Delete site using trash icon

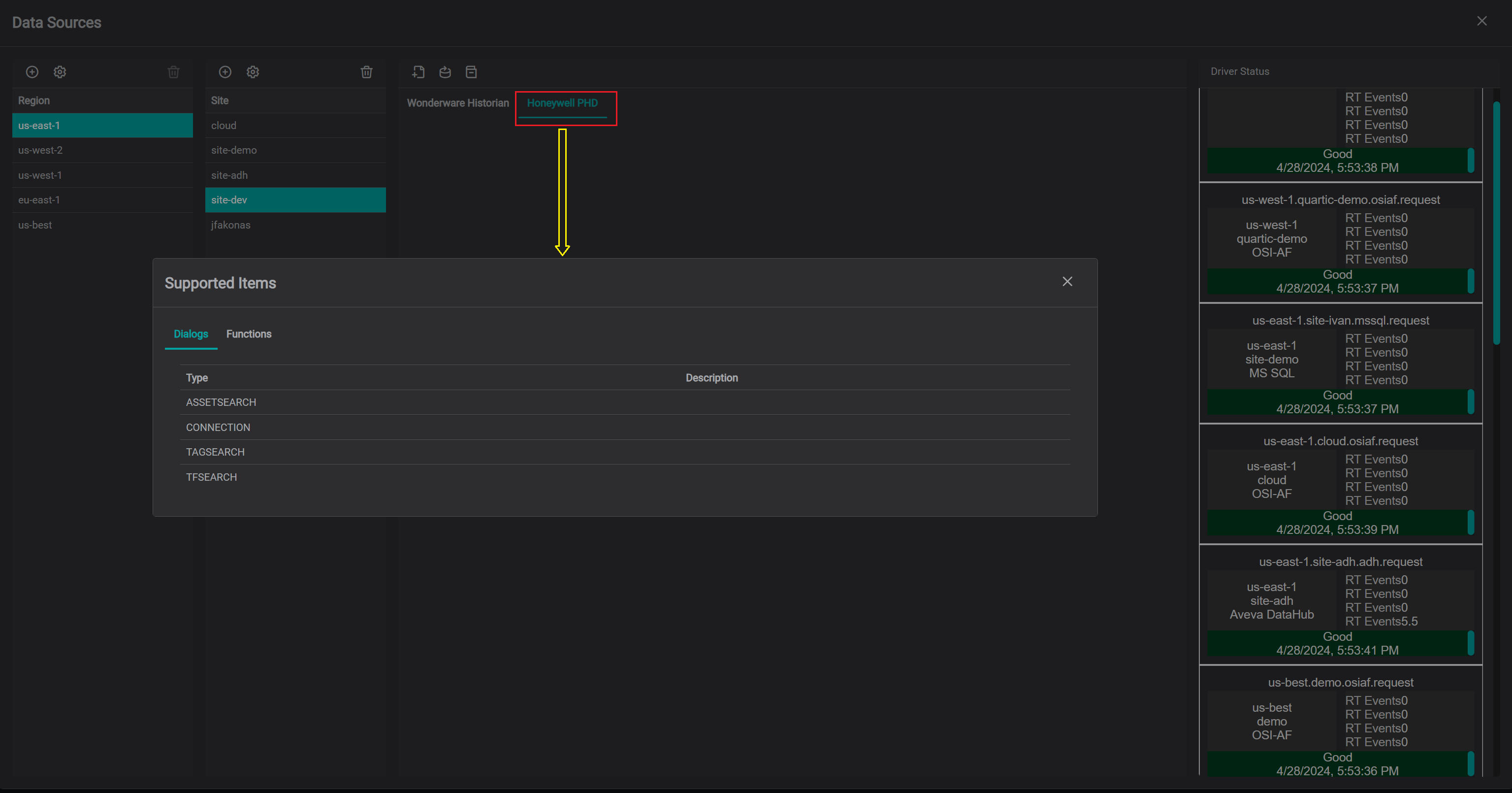click(x=367, y=71)
